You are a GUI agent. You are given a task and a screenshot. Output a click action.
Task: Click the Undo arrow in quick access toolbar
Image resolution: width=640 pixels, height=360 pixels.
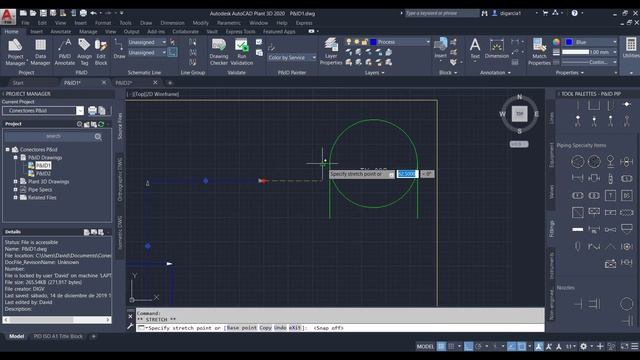coord(93,13)
